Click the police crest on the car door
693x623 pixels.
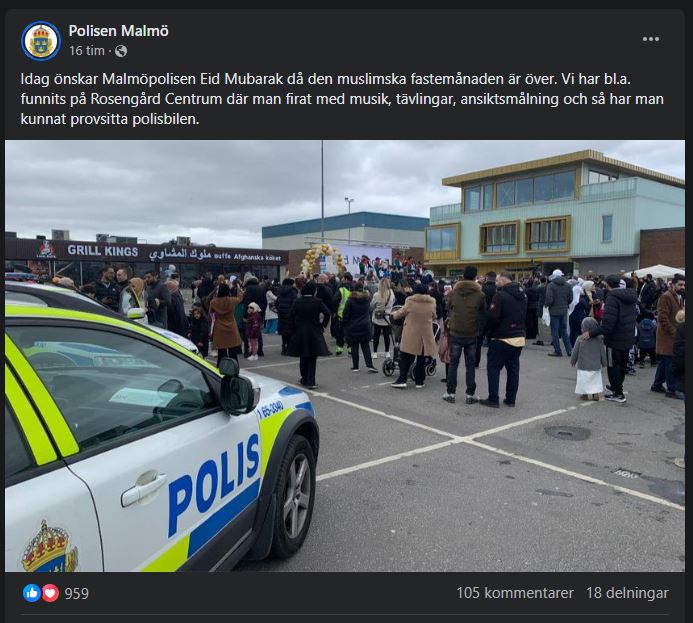[x=50, y=547]
